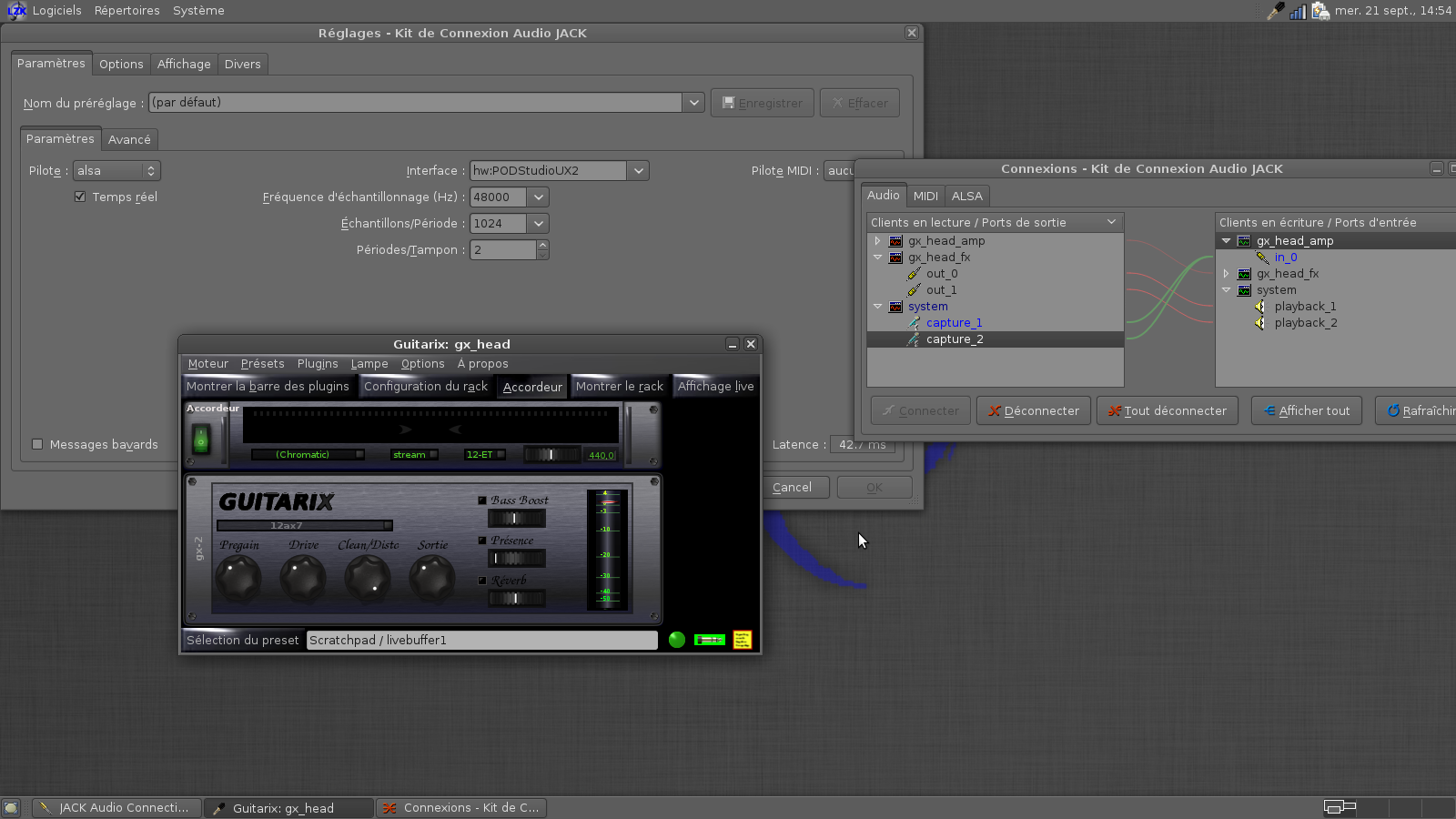Image resolution: width=1456 pixels, height=819 pixels.
Task: Click the Scratchpad / livebuffer1 preset field
Action: (x=481, y=641)
